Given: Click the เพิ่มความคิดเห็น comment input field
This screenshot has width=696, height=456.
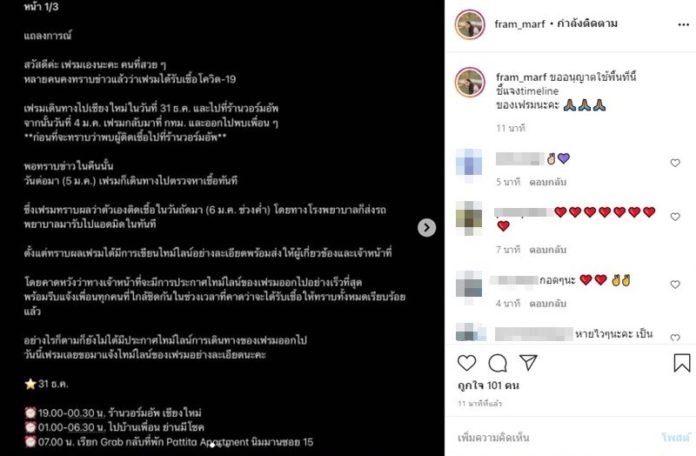Looking at the screenshot, I should click(x=555, y=438).
